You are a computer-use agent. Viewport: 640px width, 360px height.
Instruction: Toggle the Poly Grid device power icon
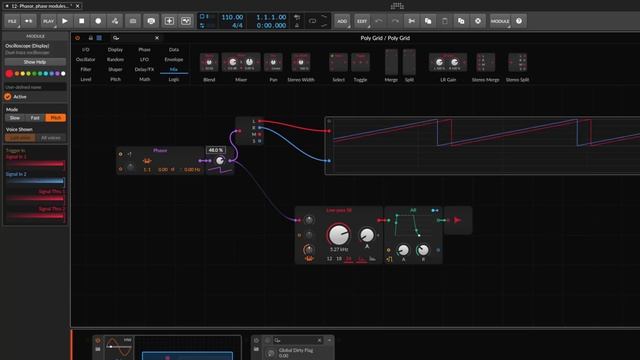click(78, 38)
